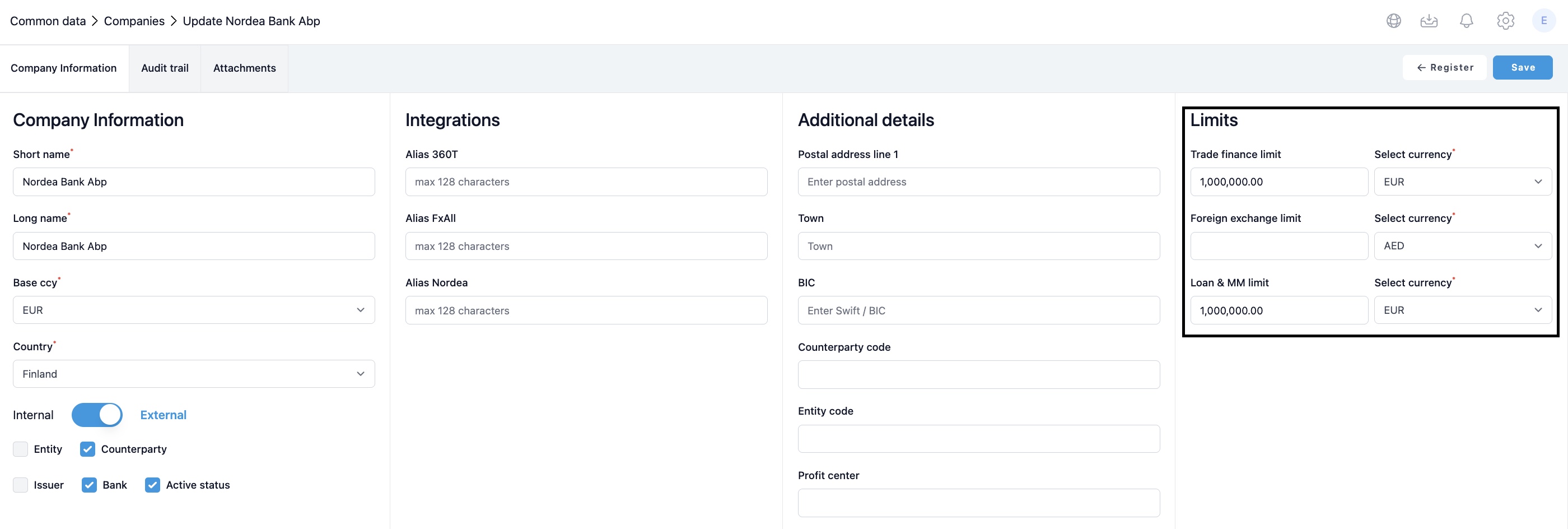Open the user avatar E menu
Viewport: 1568px width, 529px height.
1544,21
